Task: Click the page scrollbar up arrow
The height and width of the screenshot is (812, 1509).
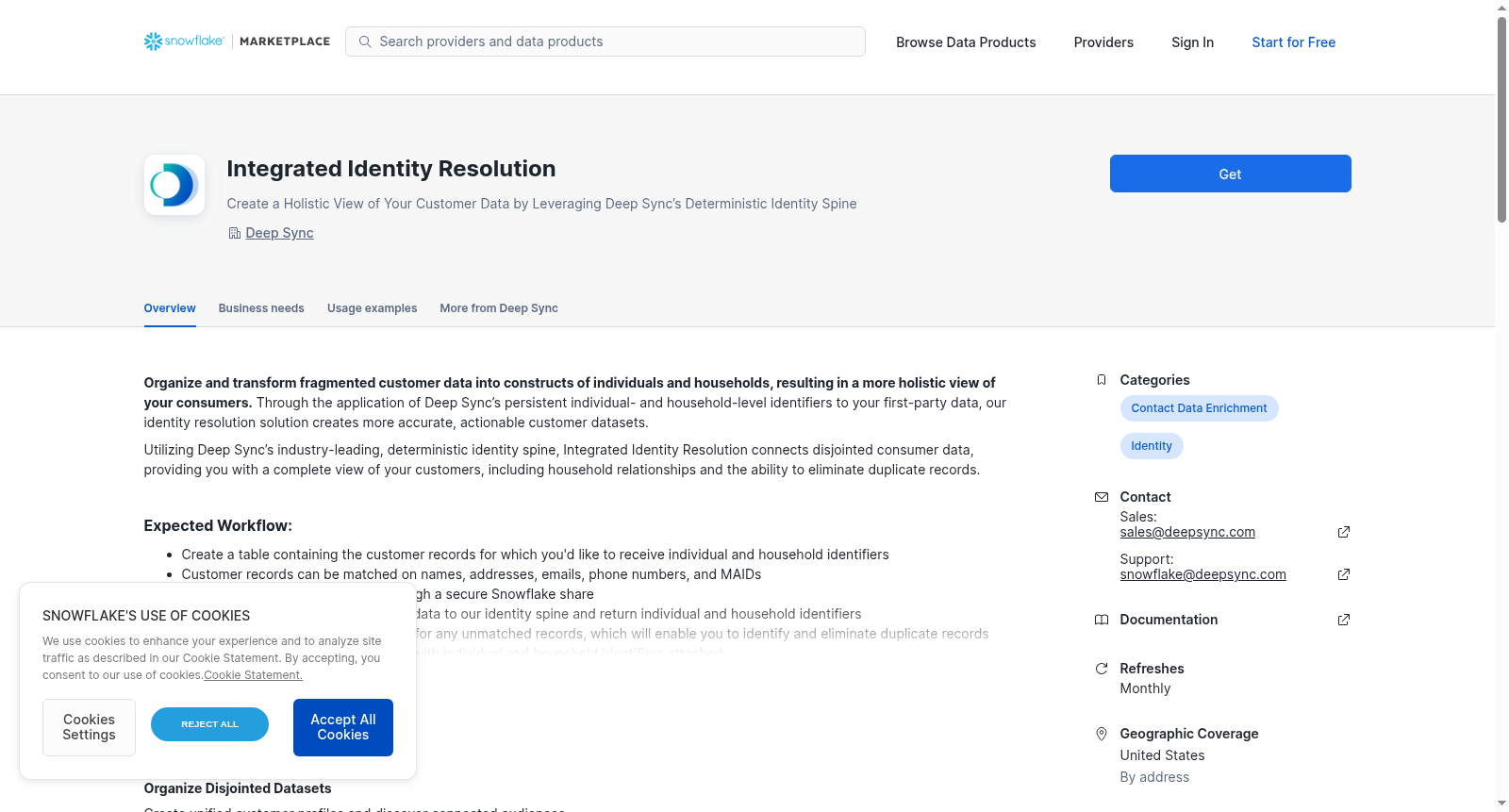Action: (x=1501, y=8)
